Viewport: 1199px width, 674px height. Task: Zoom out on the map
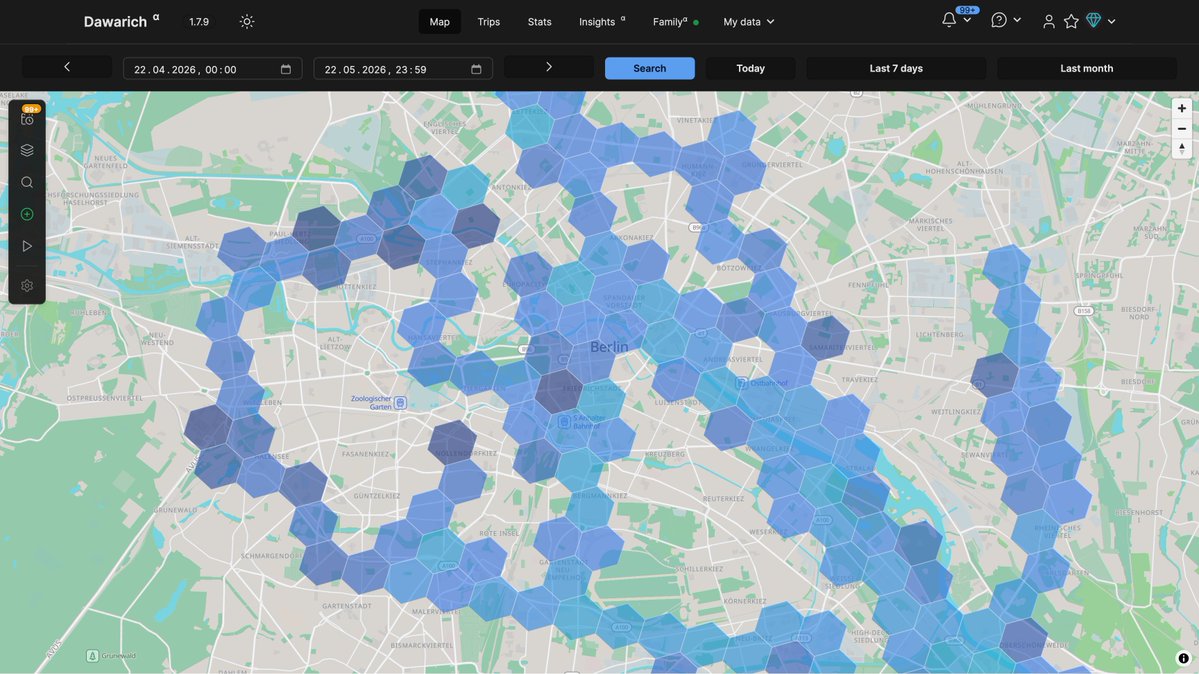[1181, 129]
